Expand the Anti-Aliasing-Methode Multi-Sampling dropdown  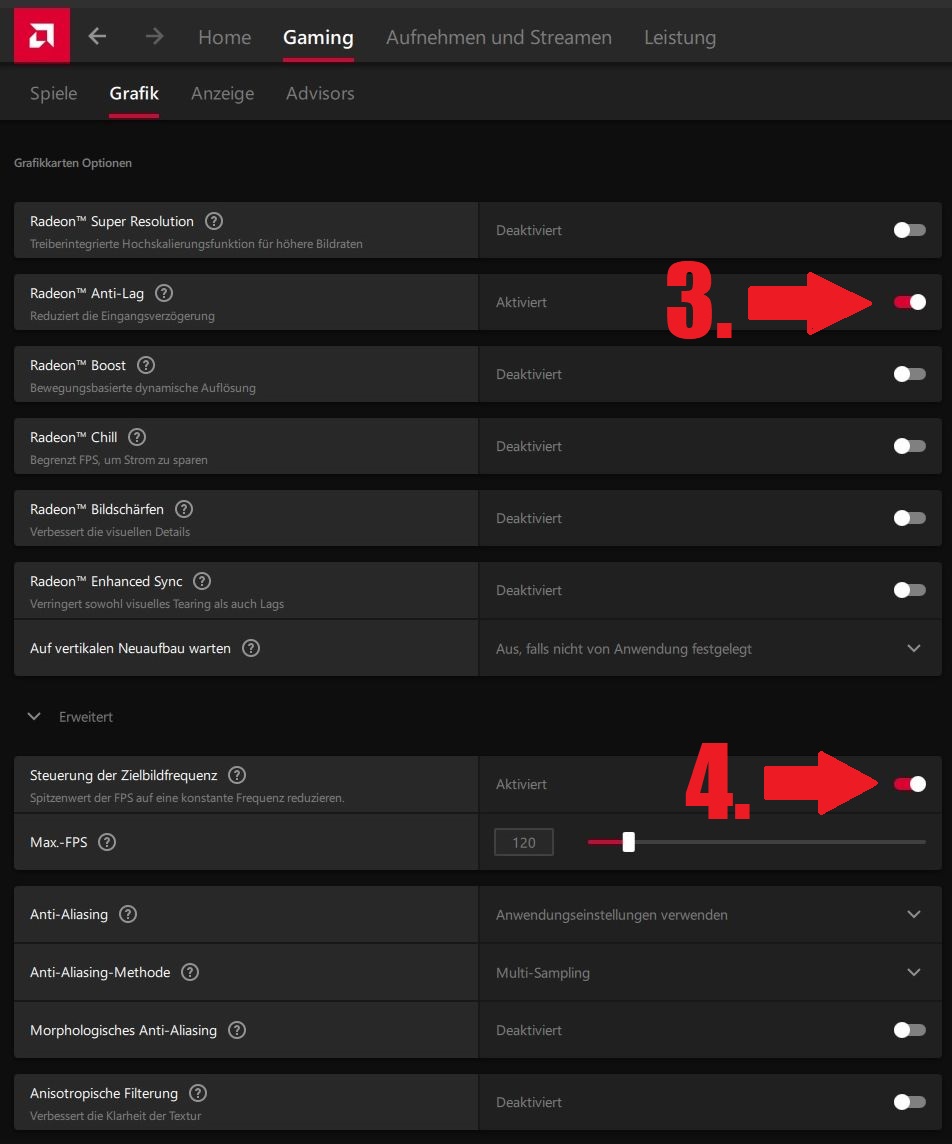click(710, 972)
